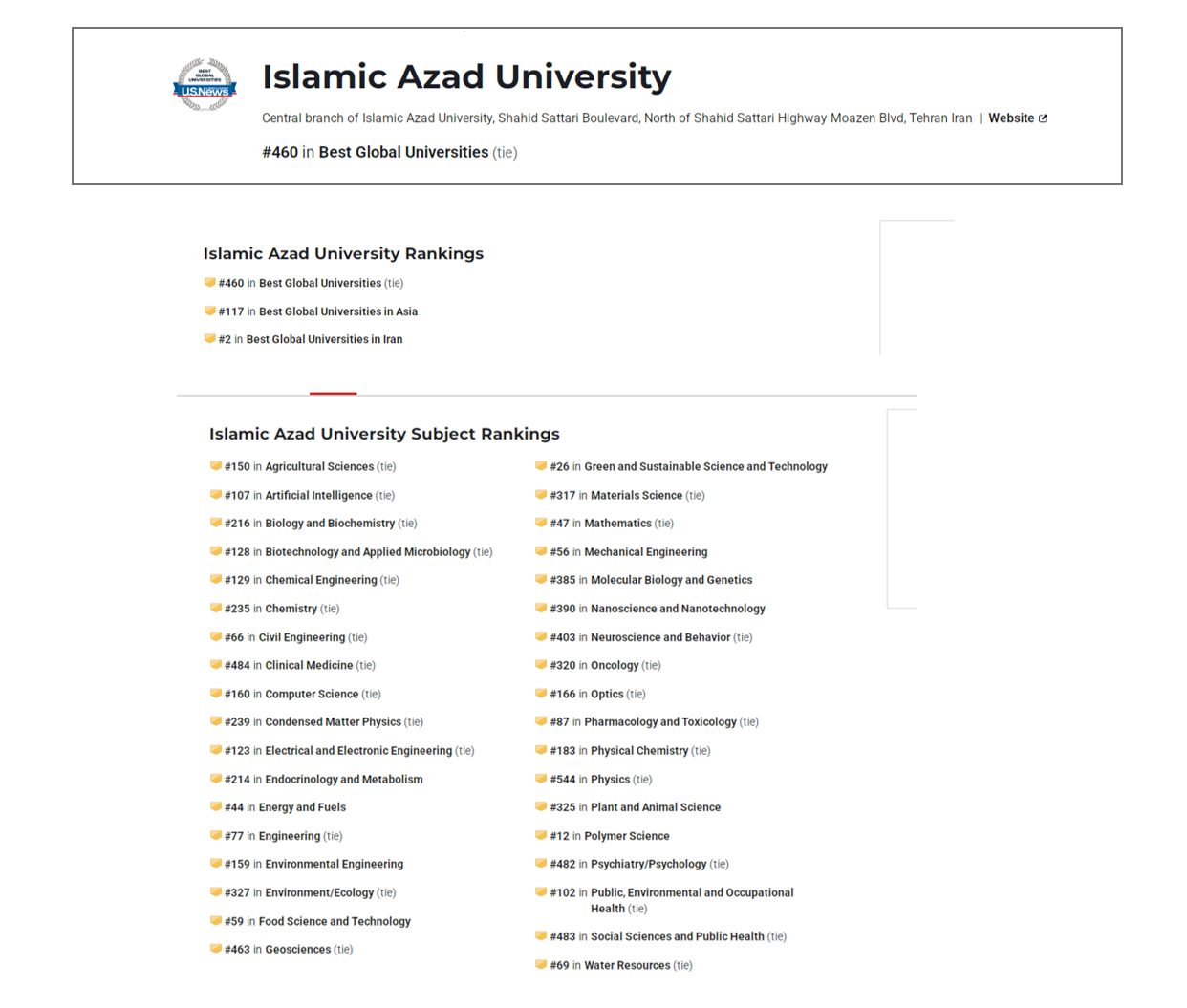
Task: Click medal icon next to Optics
Action: pyautogui.click(x=541, y=693)
